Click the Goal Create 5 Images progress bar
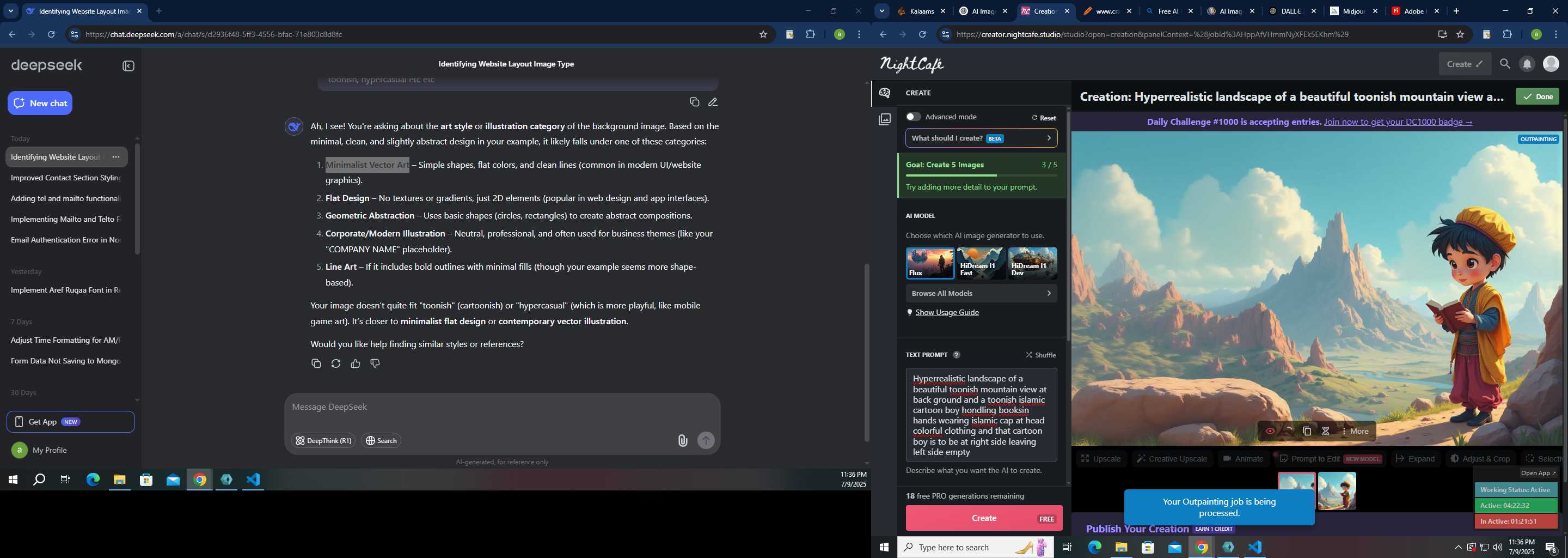The width and height of the screenshot is (1568, 558). click(981, 175)
